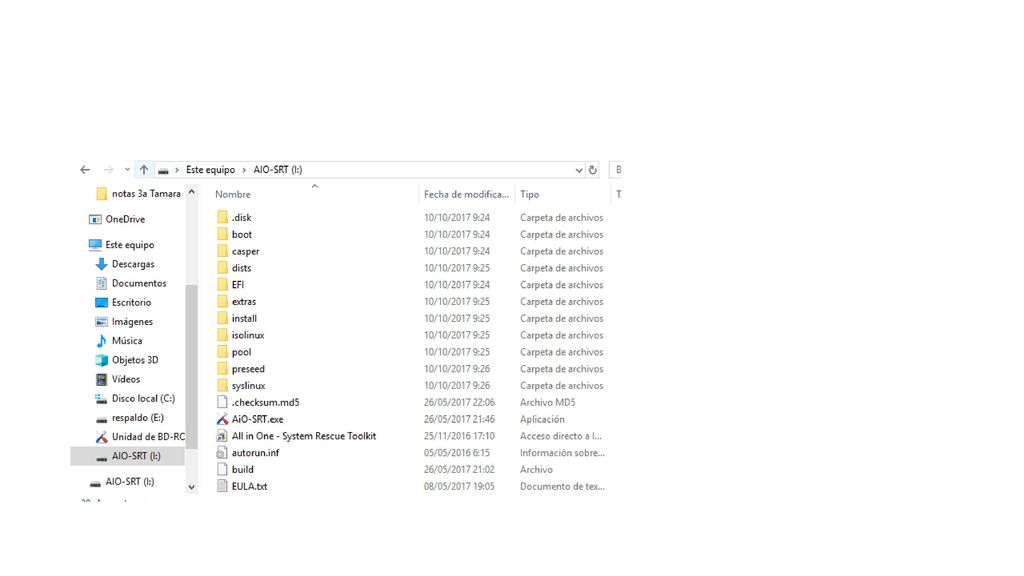The width and height of the screenshot is (1024, 576).
Task: Click the Objetos 3D cube icon
Action: 101,360
